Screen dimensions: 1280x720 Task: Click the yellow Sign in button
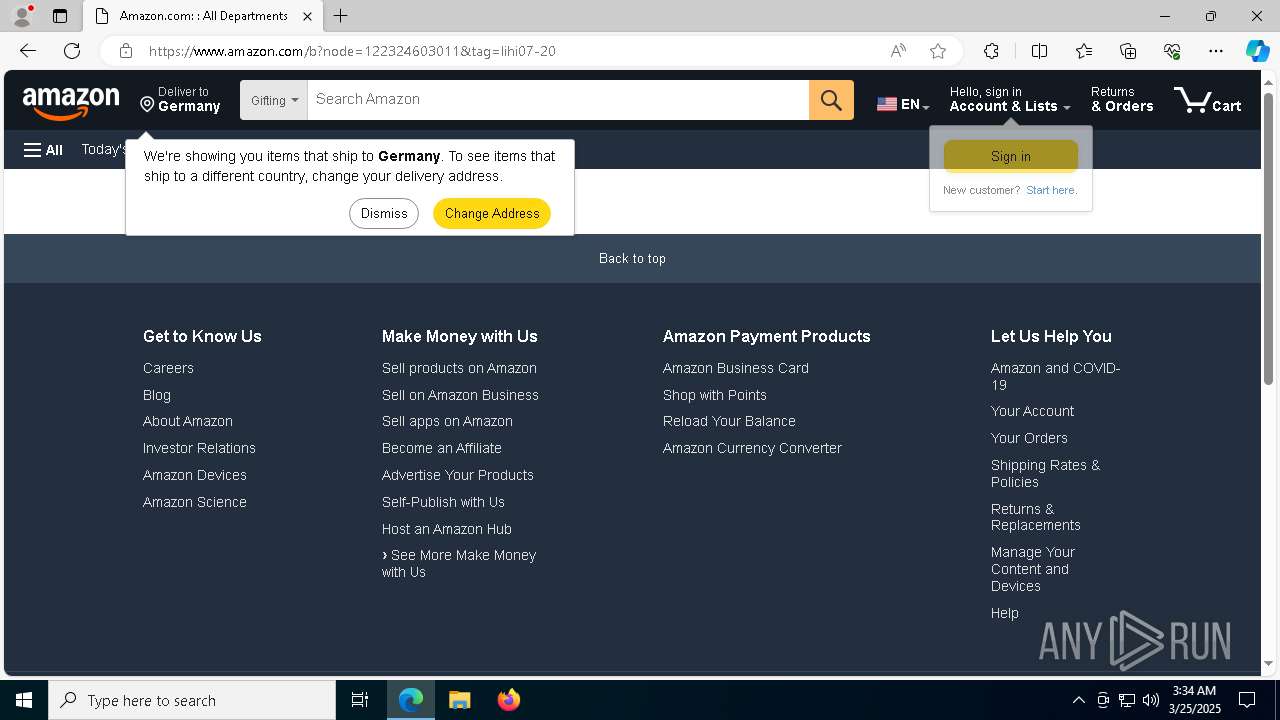coord(1011,156)
